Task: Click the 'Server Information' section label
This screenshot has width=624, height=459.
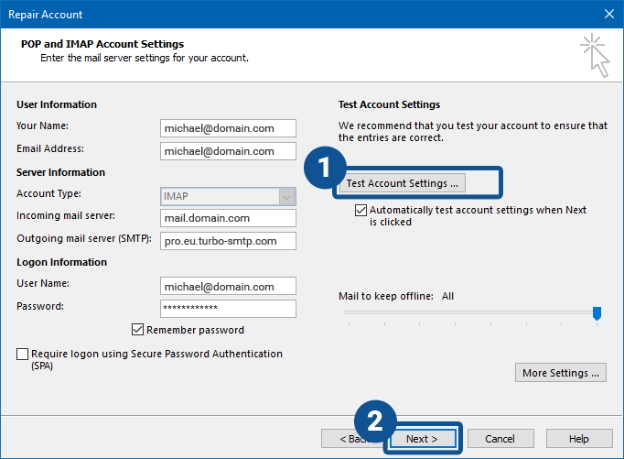Action: click(60, 172)
